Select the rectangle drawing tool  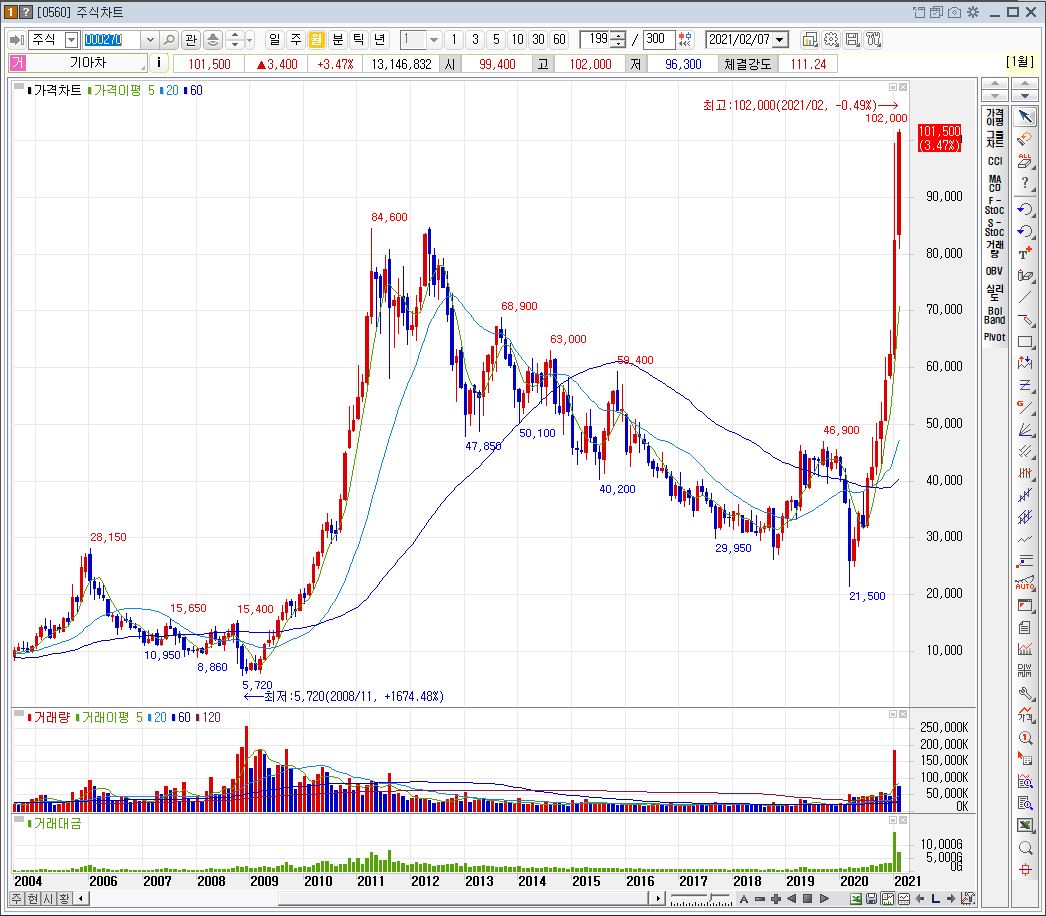tap(1025, 342)
